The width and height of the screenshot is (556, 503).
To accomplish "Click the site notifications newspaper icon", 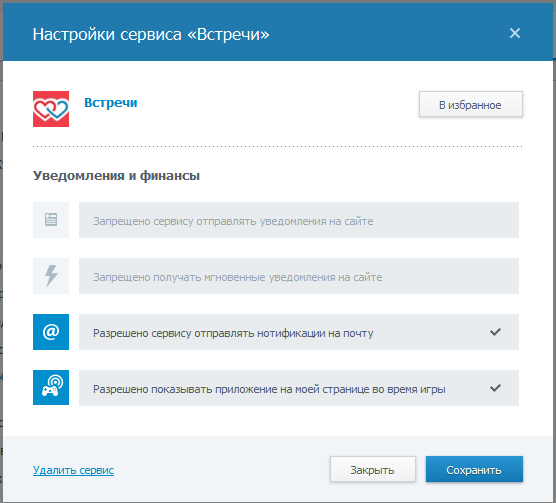I will (x=51, y=220).
